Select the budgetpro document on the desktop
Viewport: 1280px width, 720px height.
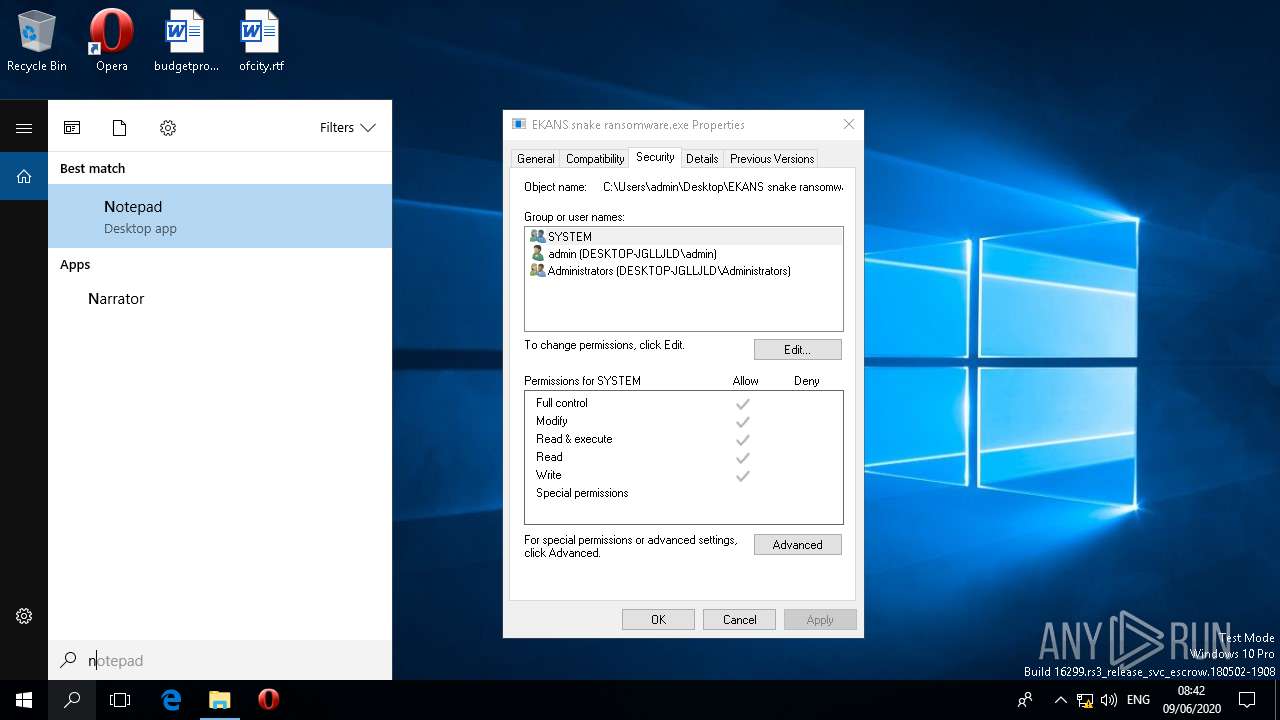click(186, 41)
